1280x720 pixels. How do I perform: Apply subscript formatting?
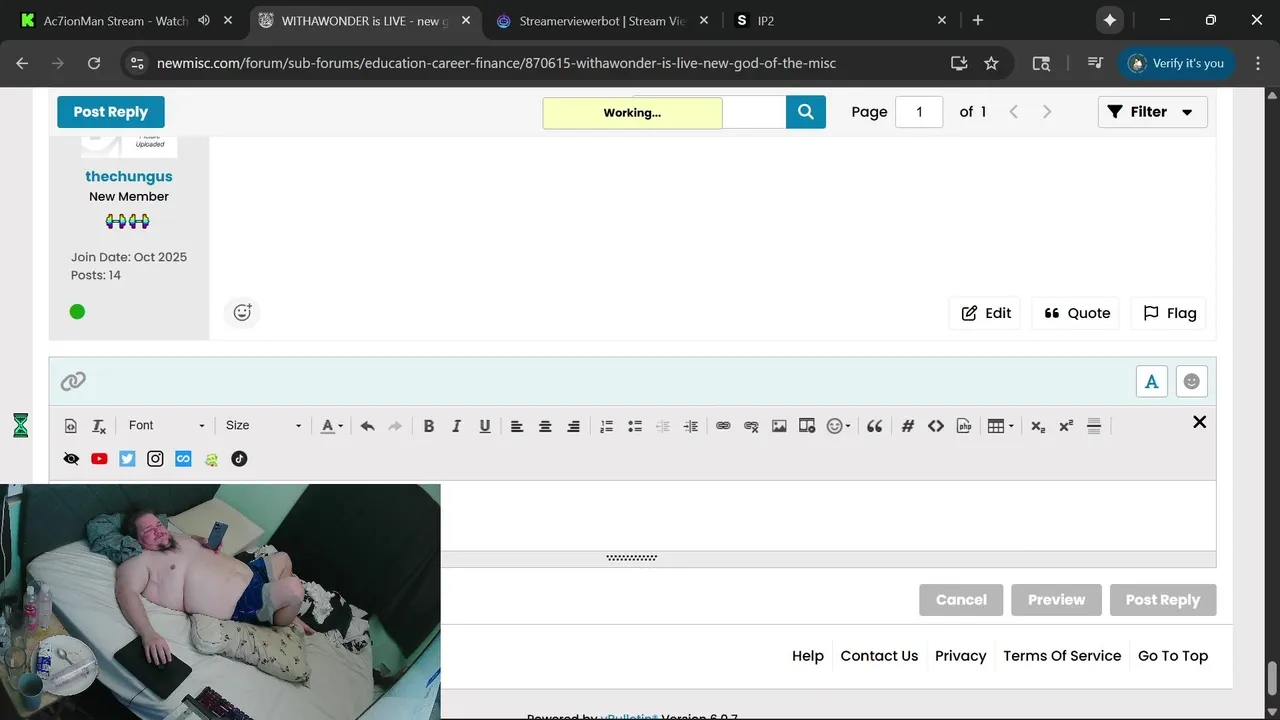pyautogui.click(x=1038, y=426)
